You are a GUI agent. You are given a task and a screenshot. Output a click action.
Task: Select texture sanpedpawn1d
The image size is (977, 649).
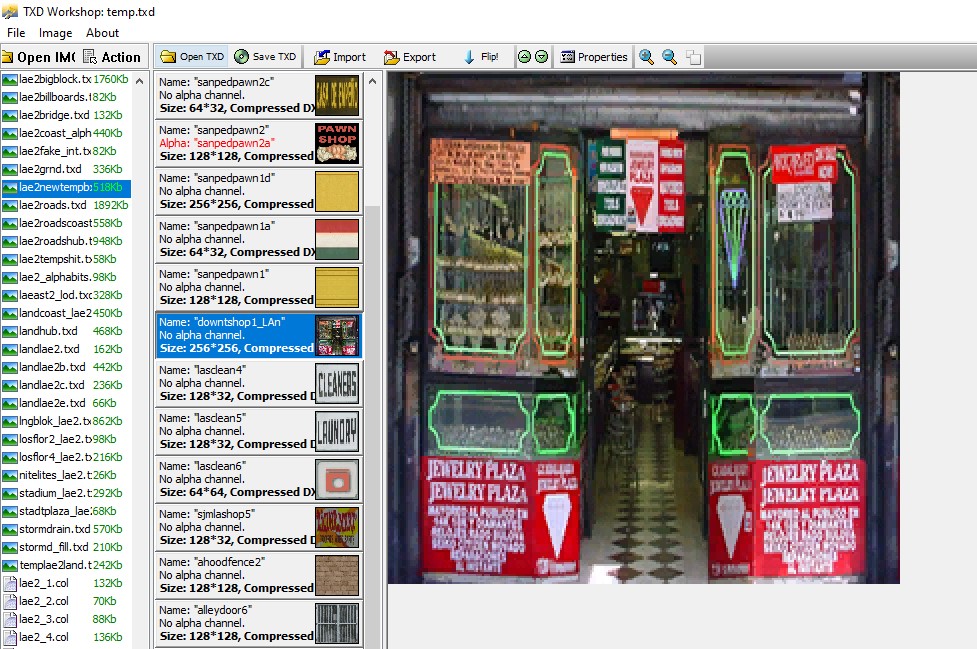click(259, 191)
